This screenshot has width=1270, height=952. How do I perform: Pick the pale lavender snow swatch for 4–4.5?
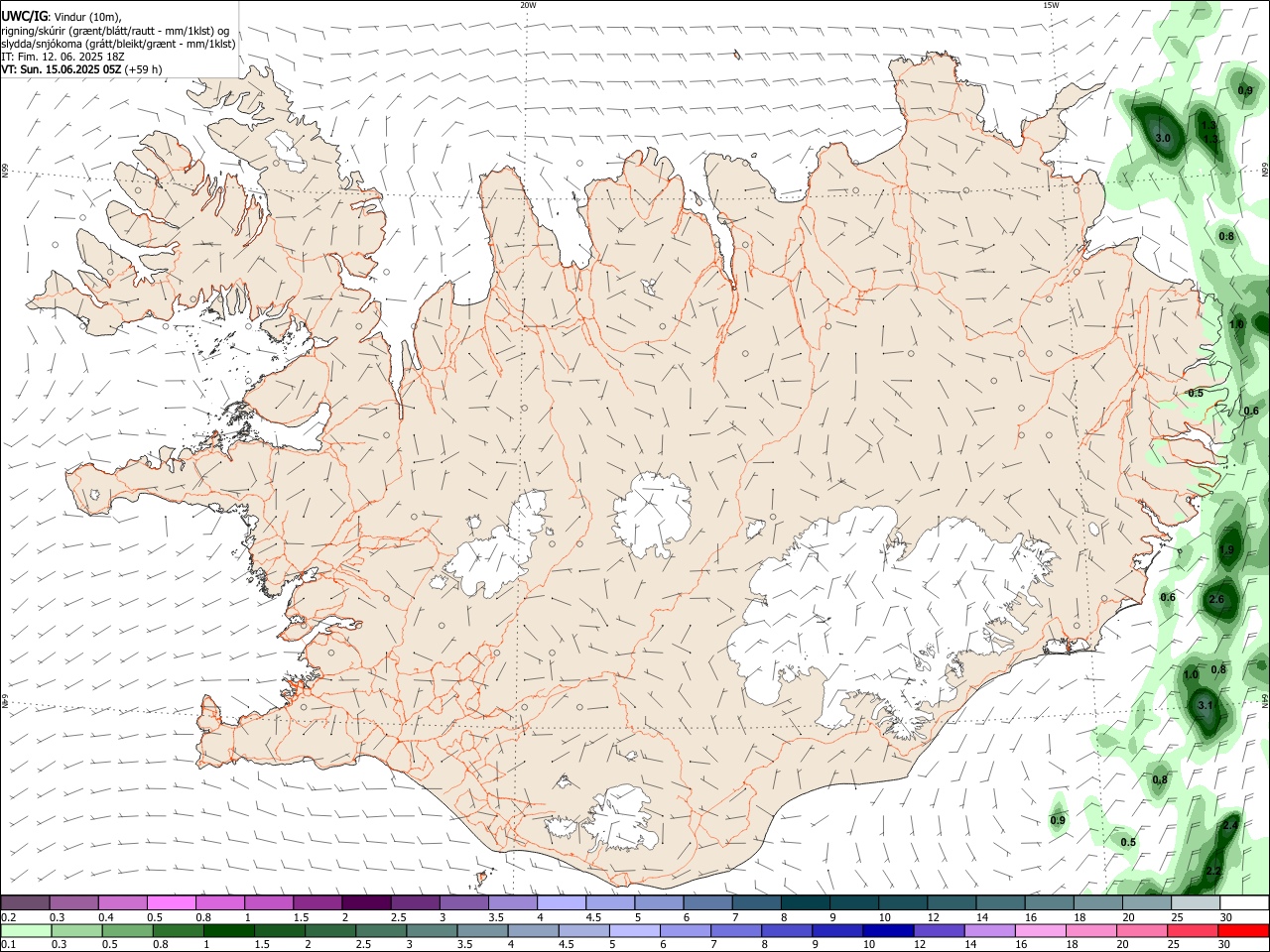coord(561,902)
